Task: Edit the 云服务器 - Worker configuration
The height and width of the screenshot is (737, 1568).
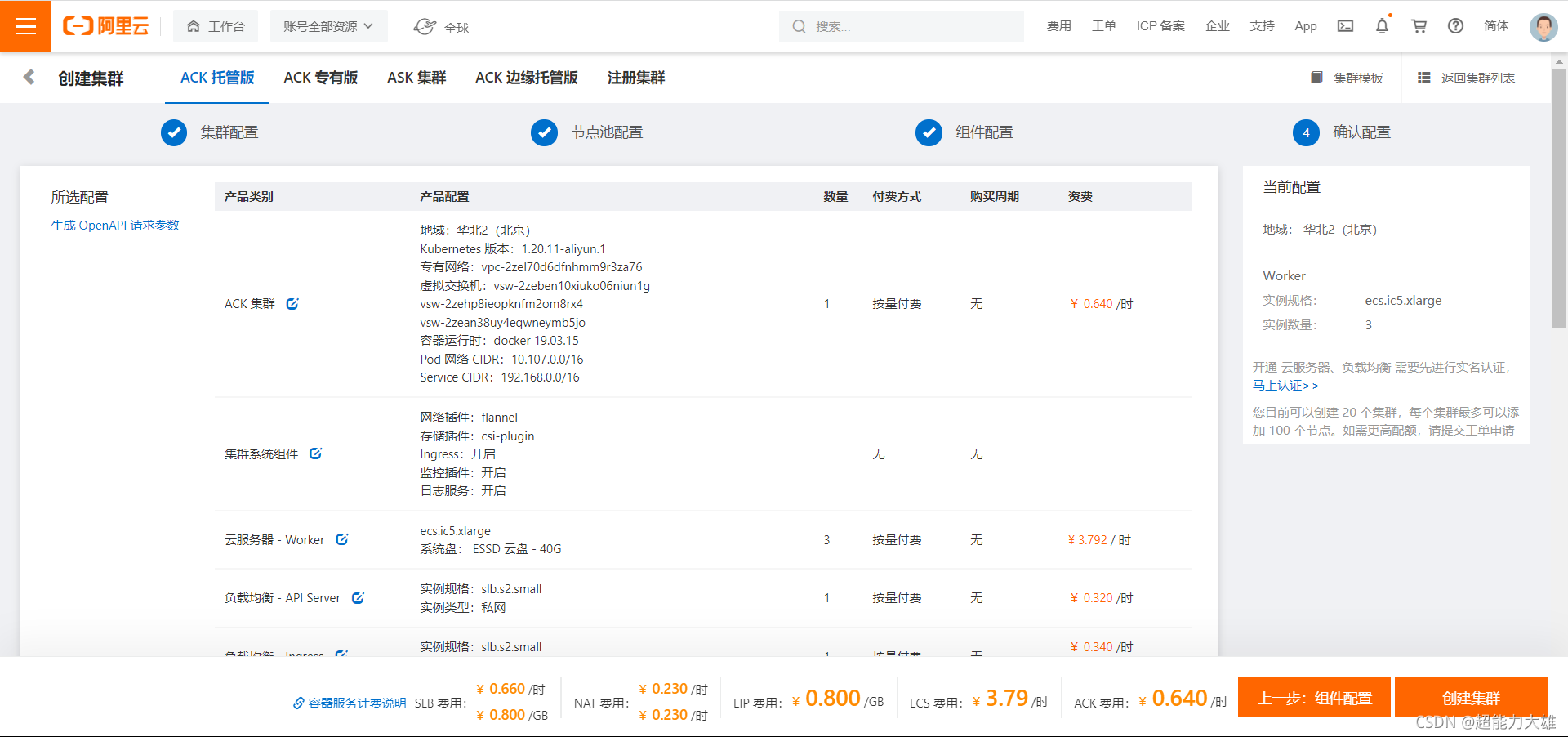Action: pyautogui.click(x=342, y=539)
